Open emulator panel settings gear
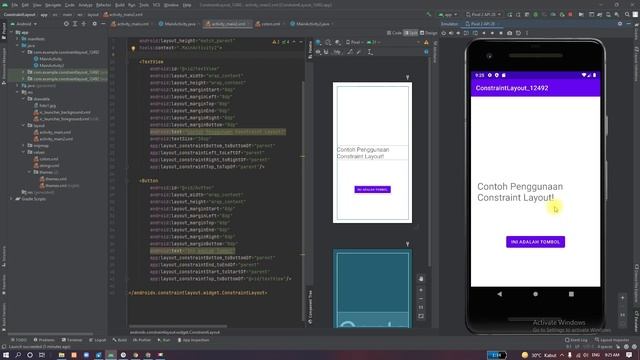Viewport: 640px width, 360px height. click(620, 24)
